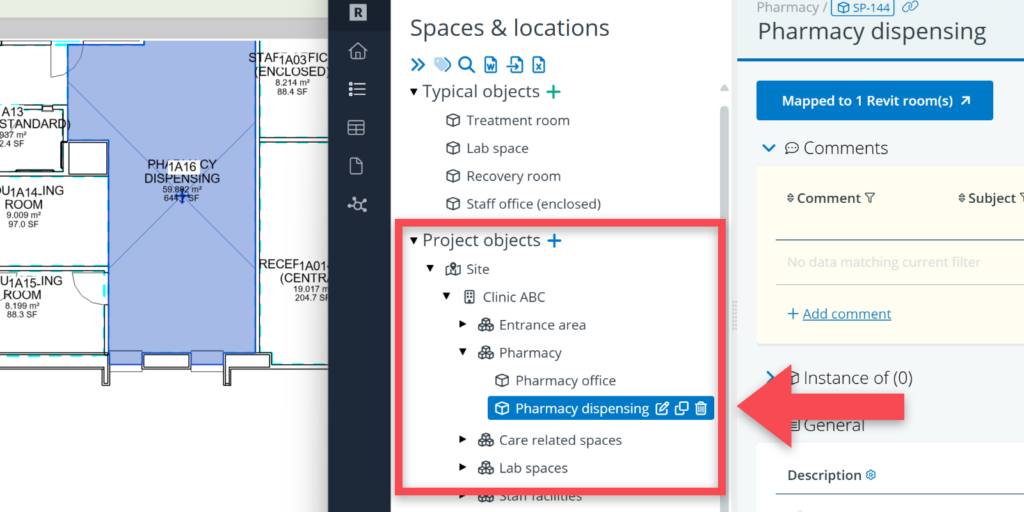Click the search magnifier icon
The image size is (1024, 512).
click(x=466, y=65)
